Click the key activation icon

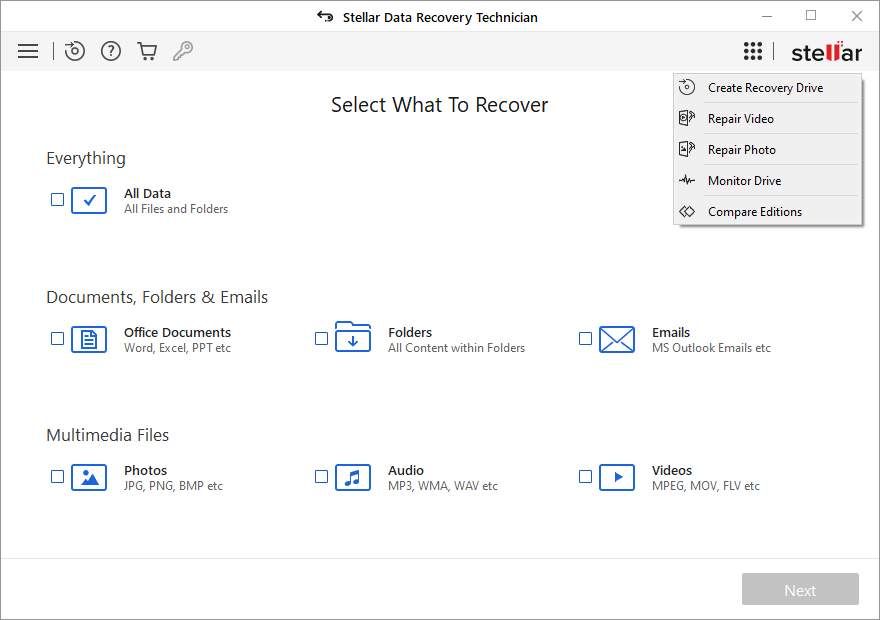tap(183, 51)
